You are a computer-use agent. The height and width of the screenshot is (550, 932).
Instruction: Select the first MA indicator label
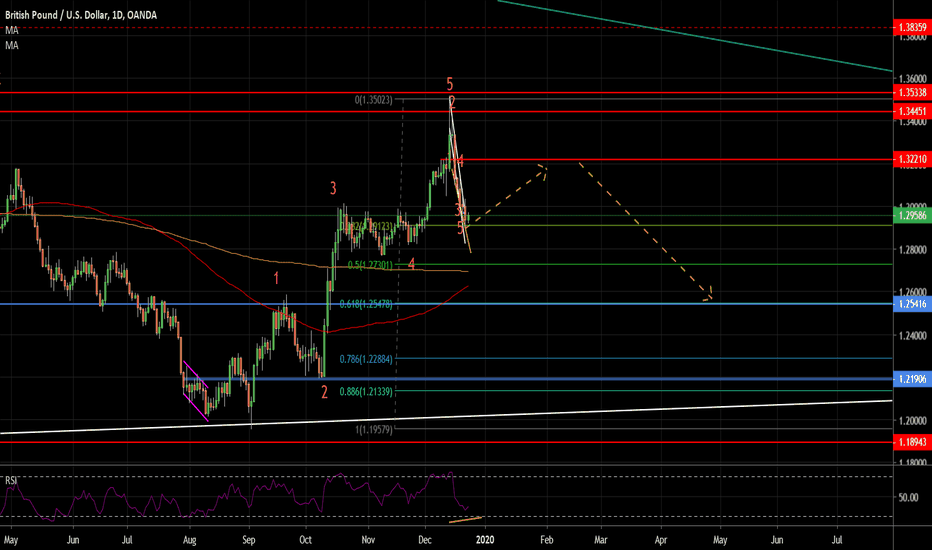(12, 30)
